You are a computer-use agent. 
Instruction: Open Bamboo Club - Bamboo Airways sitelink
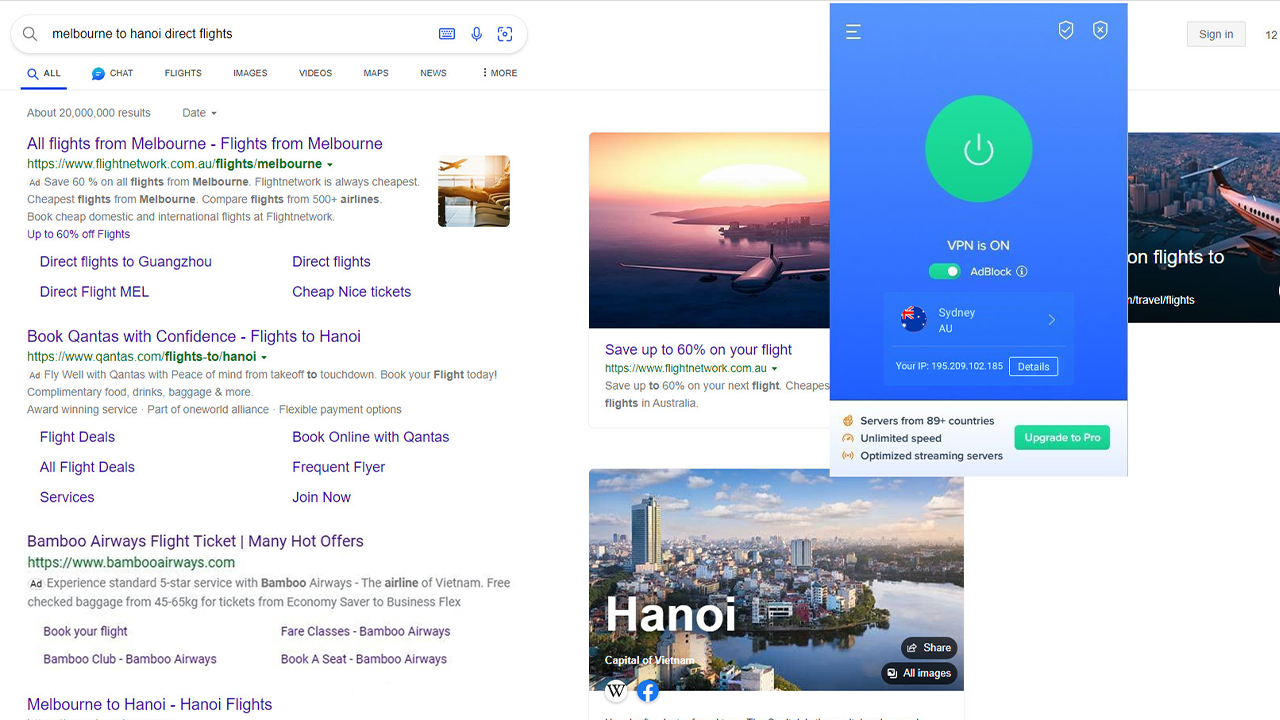130,660
